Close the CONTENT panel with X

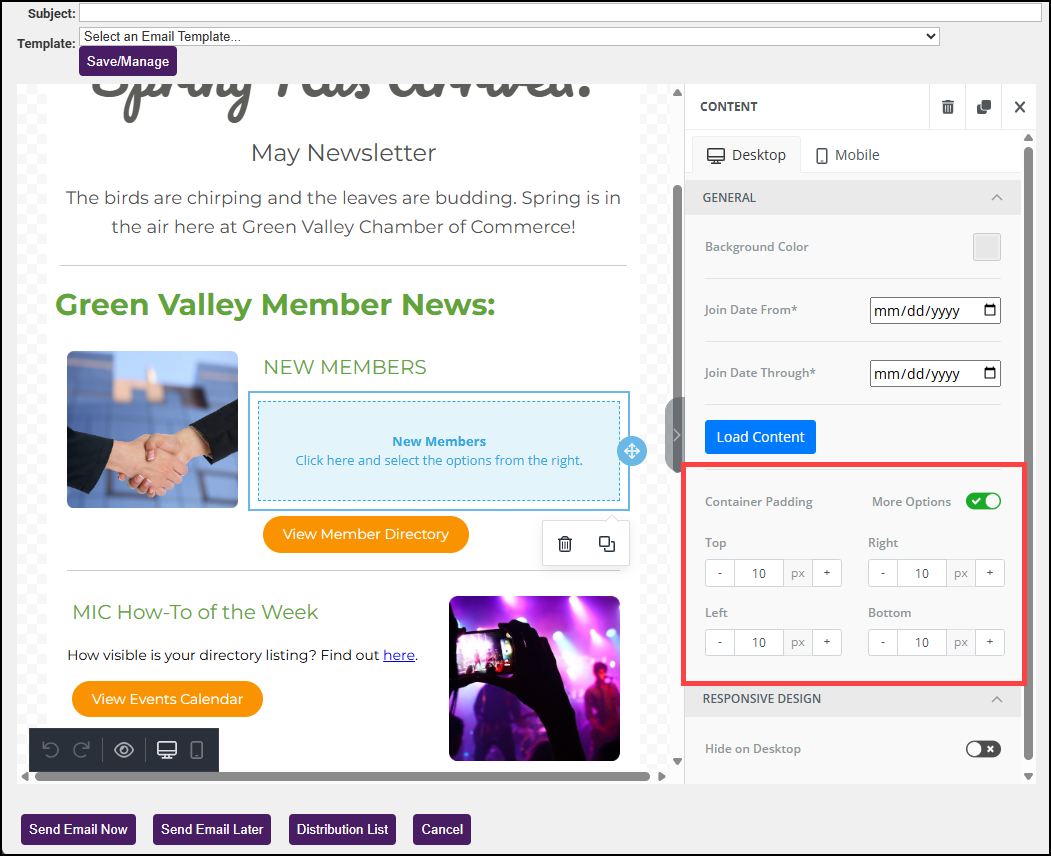click(x=1019, y=107)
